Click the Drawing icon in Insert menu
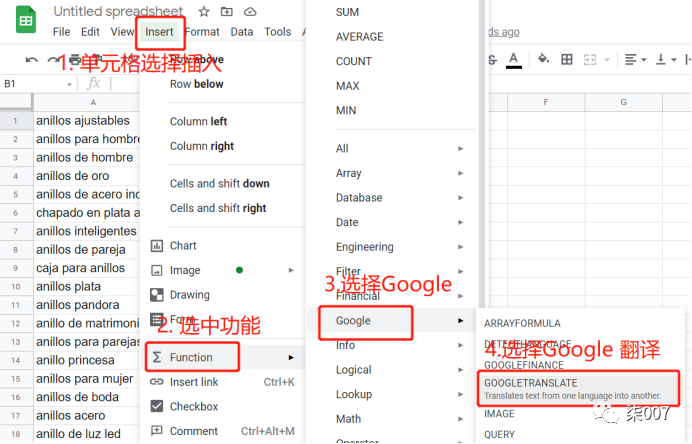Screen dimensions: 692x444 click(x=157, y=295)
